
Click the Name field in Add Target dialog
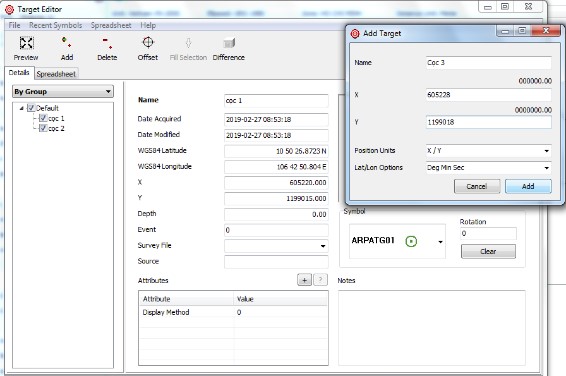488,62
